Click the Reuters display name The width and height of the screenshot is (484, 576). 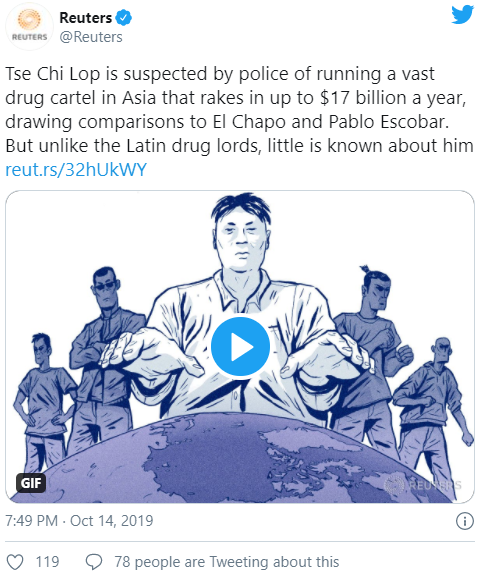[86, 18]
